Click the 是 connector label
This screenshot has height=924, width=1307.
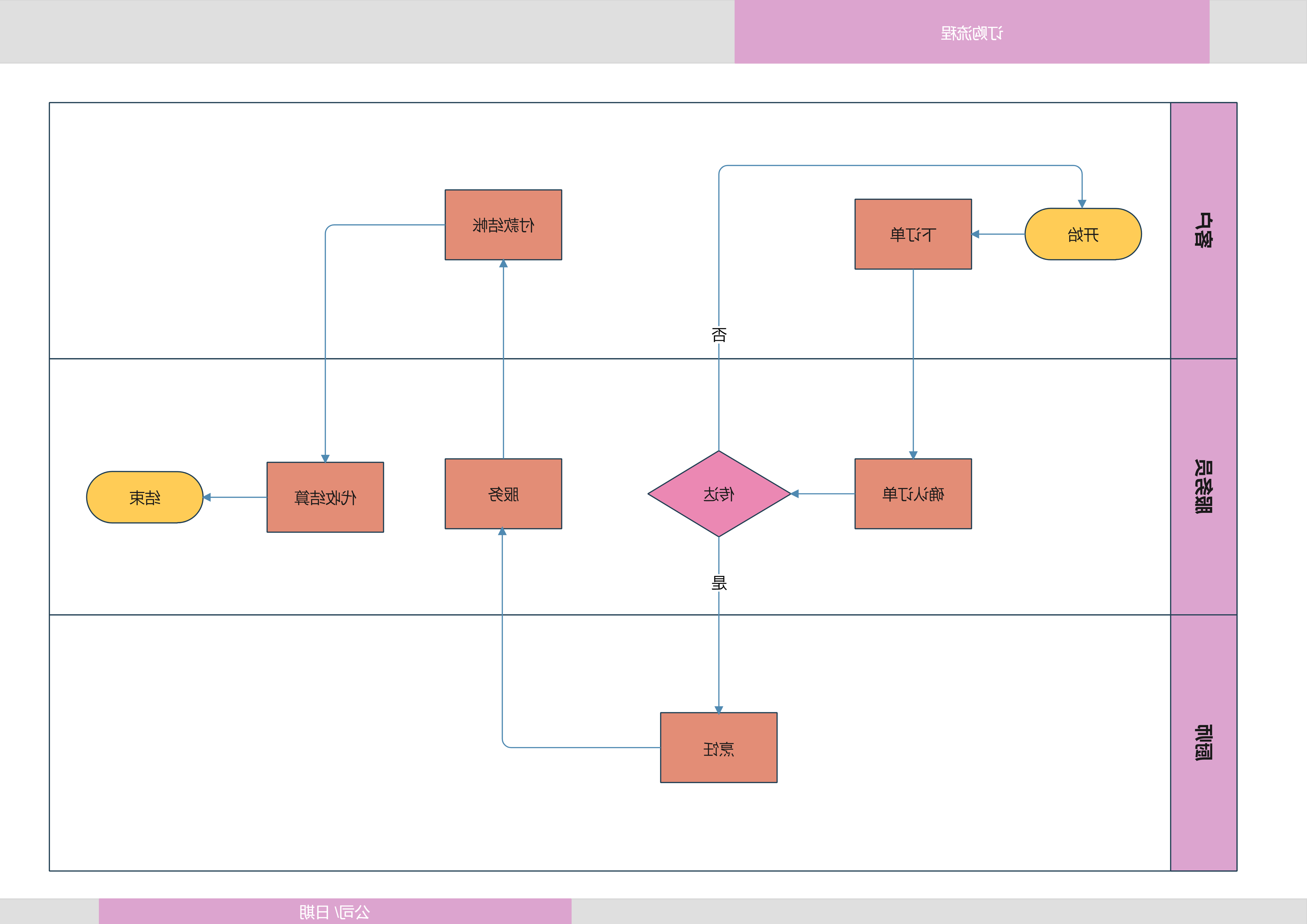tap(719, 582)
